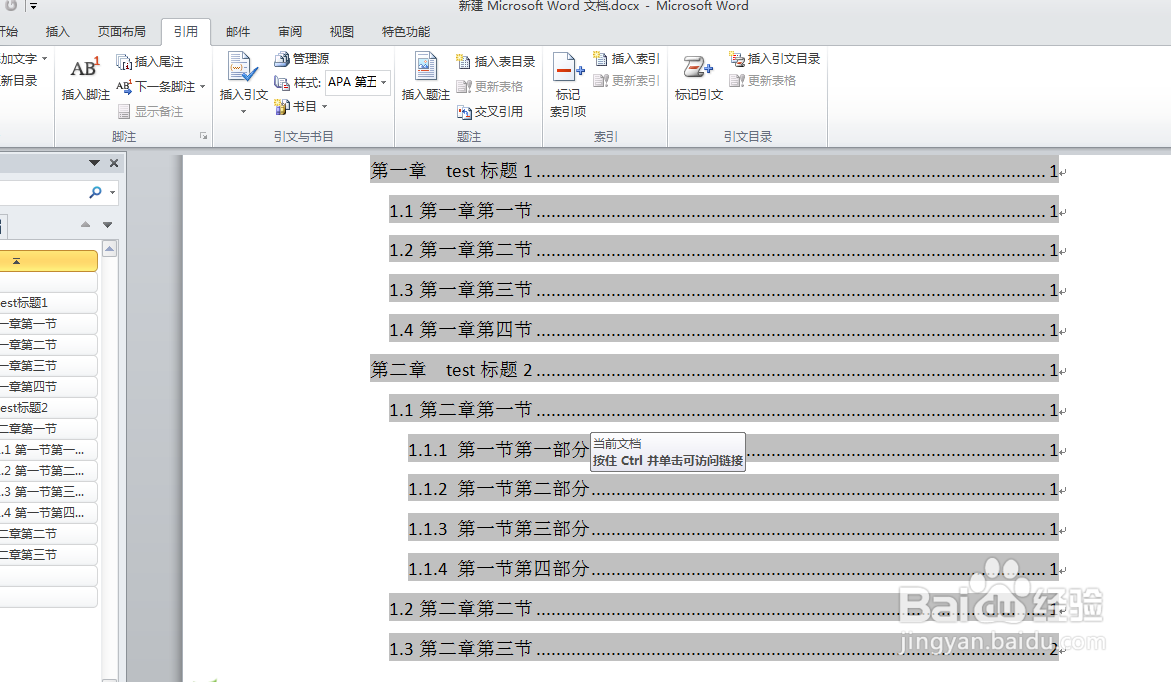
Task: Click Show Notes (显示备注)
Action: [x=150, y=111]
